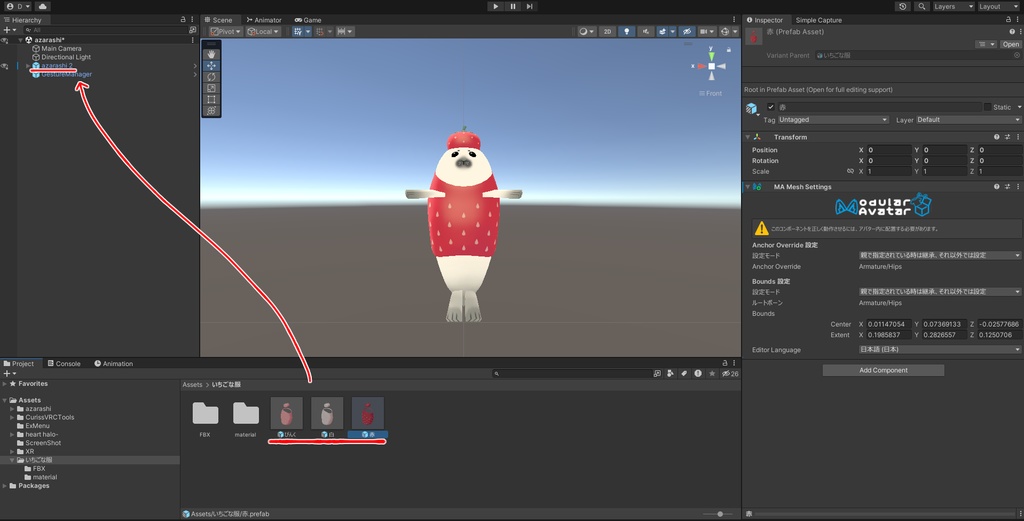The image size is (1024, 521).
Task: Collapse the MA Mesh Settings component
Action: (x=748, y=187)
